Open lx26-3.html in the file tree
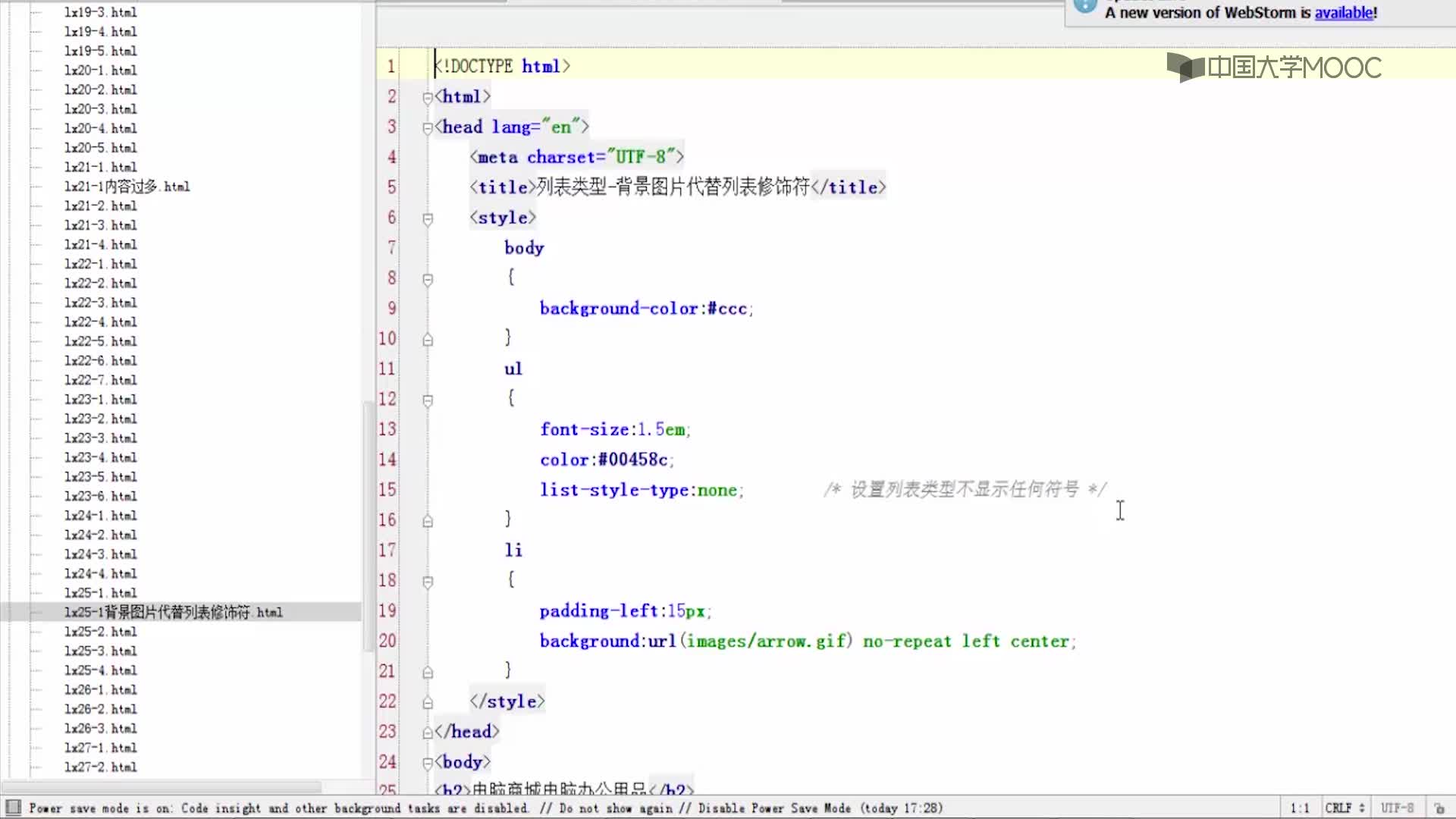Viewport: 1456px width, 819px height. point(100,728)
